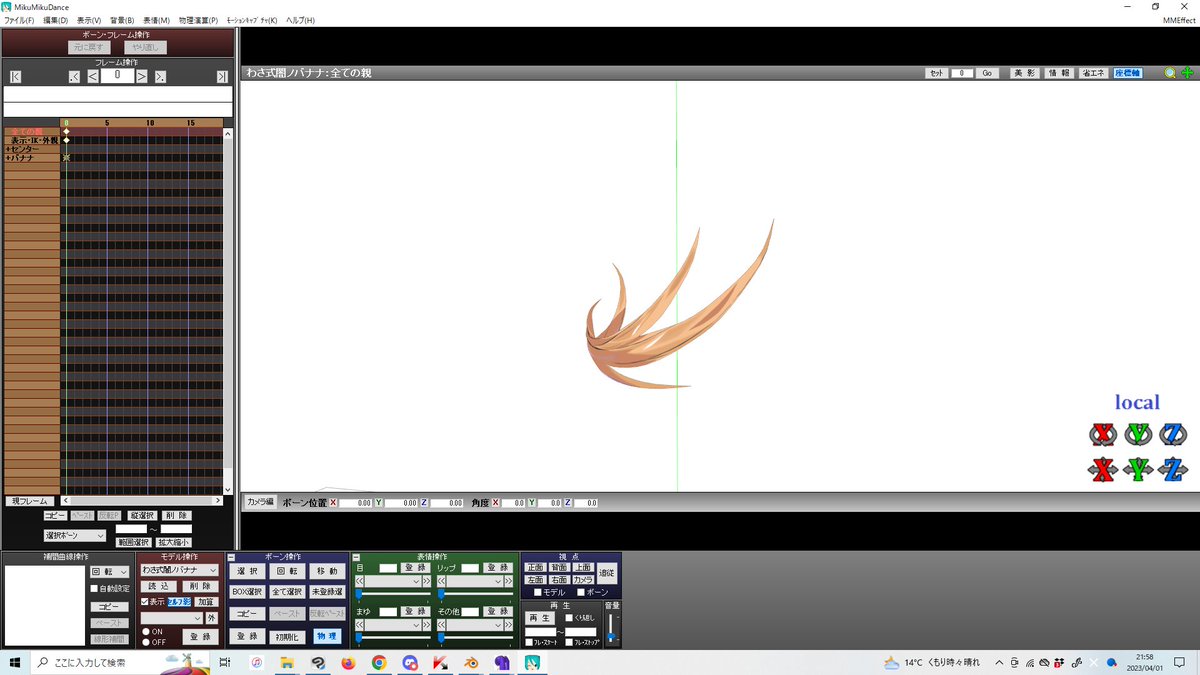Screen dimensions: 1200x675
Task: Go to previous keyframe (.<) button
Action: click(x=75, y=76)
